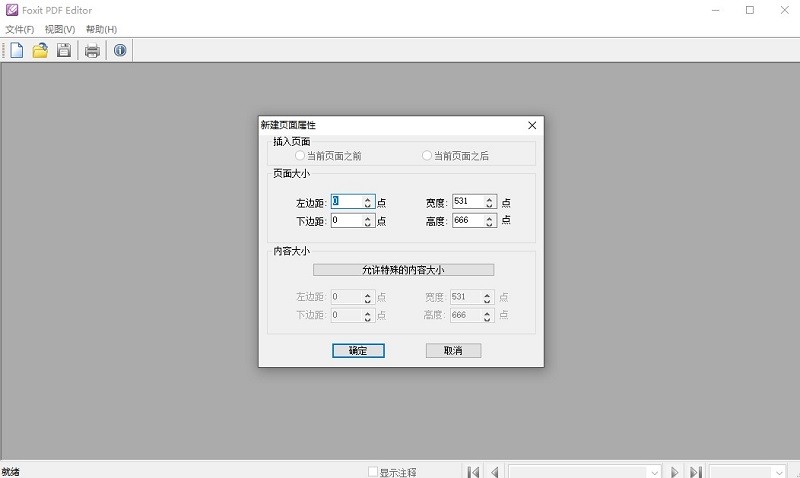Click disabled 内容大小 下边距 field
The image size is (800, 478).
(x=346, y=315)
